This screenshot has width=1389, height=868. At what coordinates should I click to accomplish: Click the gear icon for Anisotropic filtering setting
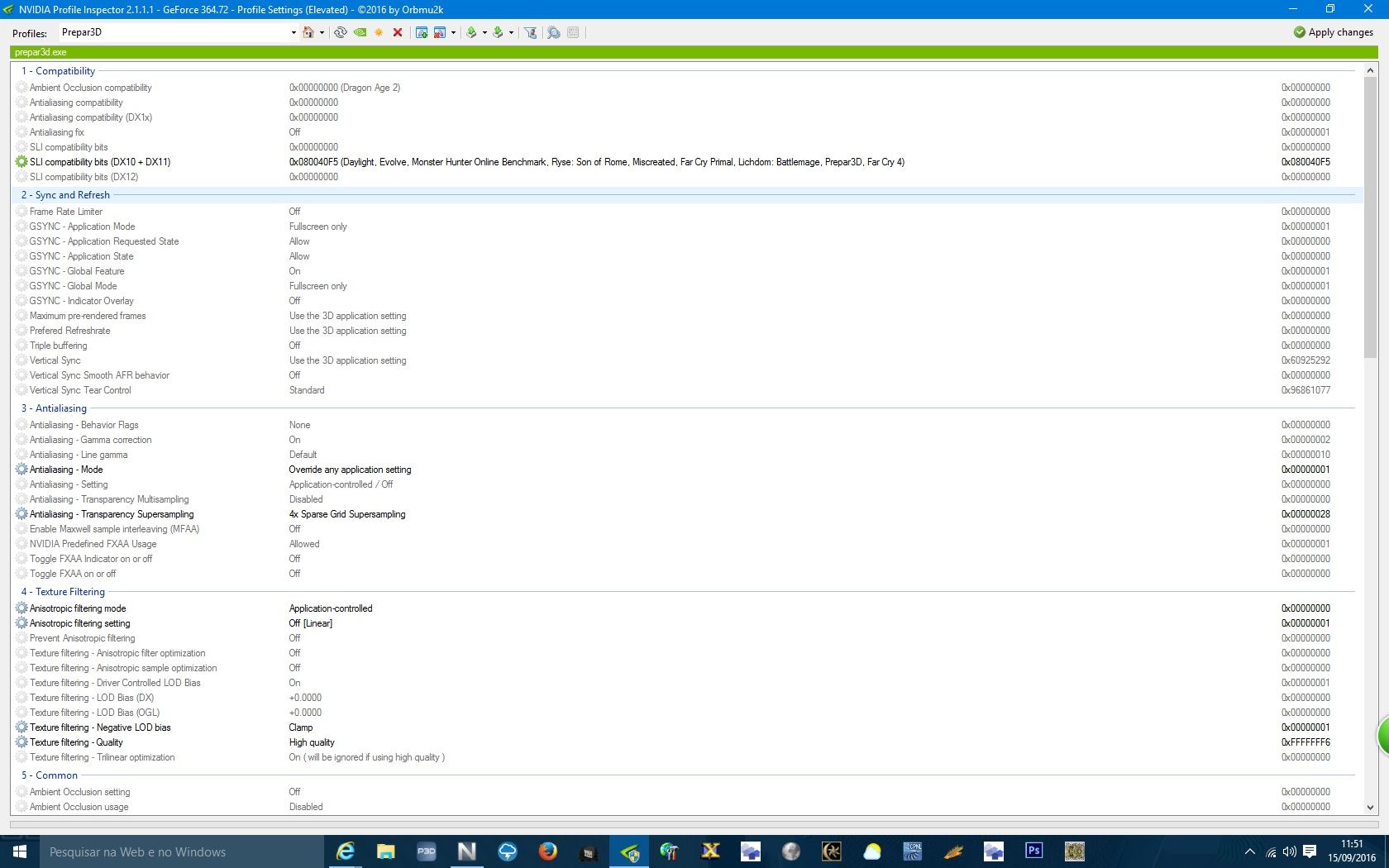21,623
